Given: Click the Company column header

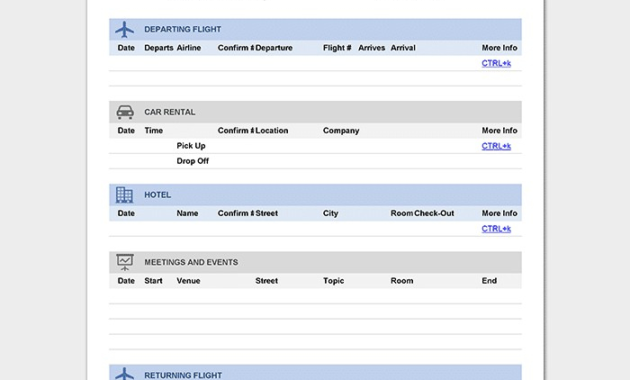Looking at the screenshot, I should pos(341,131).
